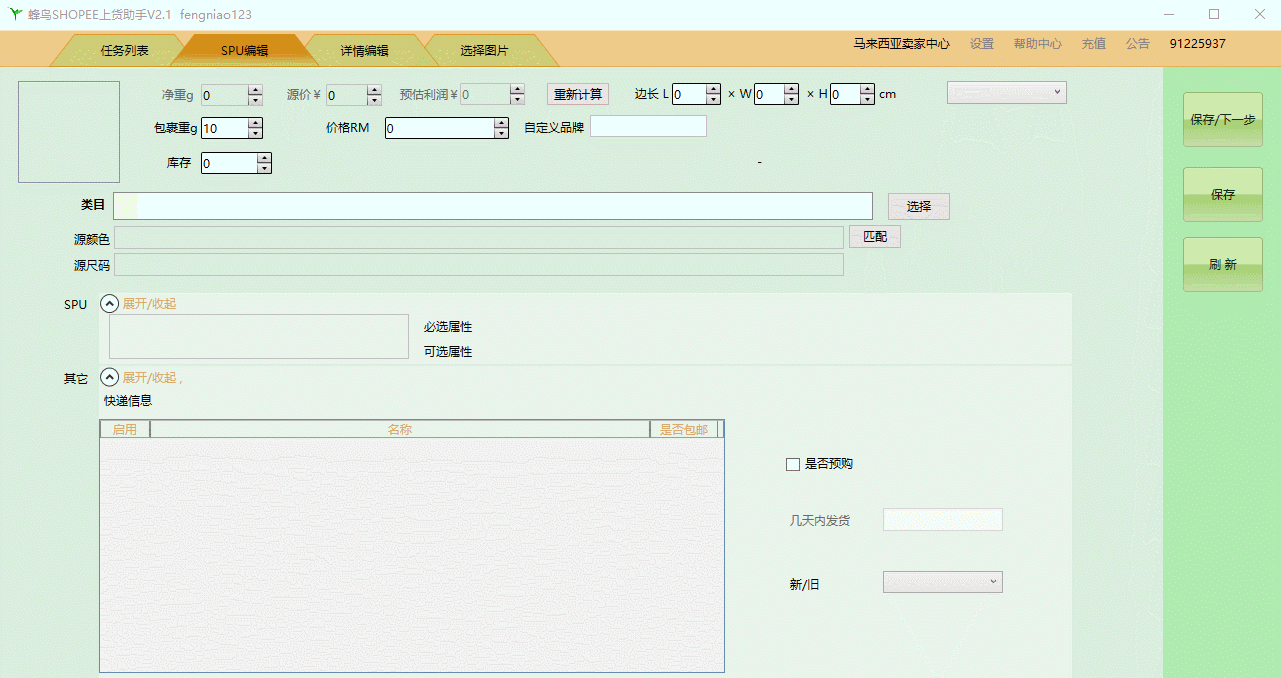1281x678 pixels.
Task: Click the 包裹重g number field
Action: 225,128
